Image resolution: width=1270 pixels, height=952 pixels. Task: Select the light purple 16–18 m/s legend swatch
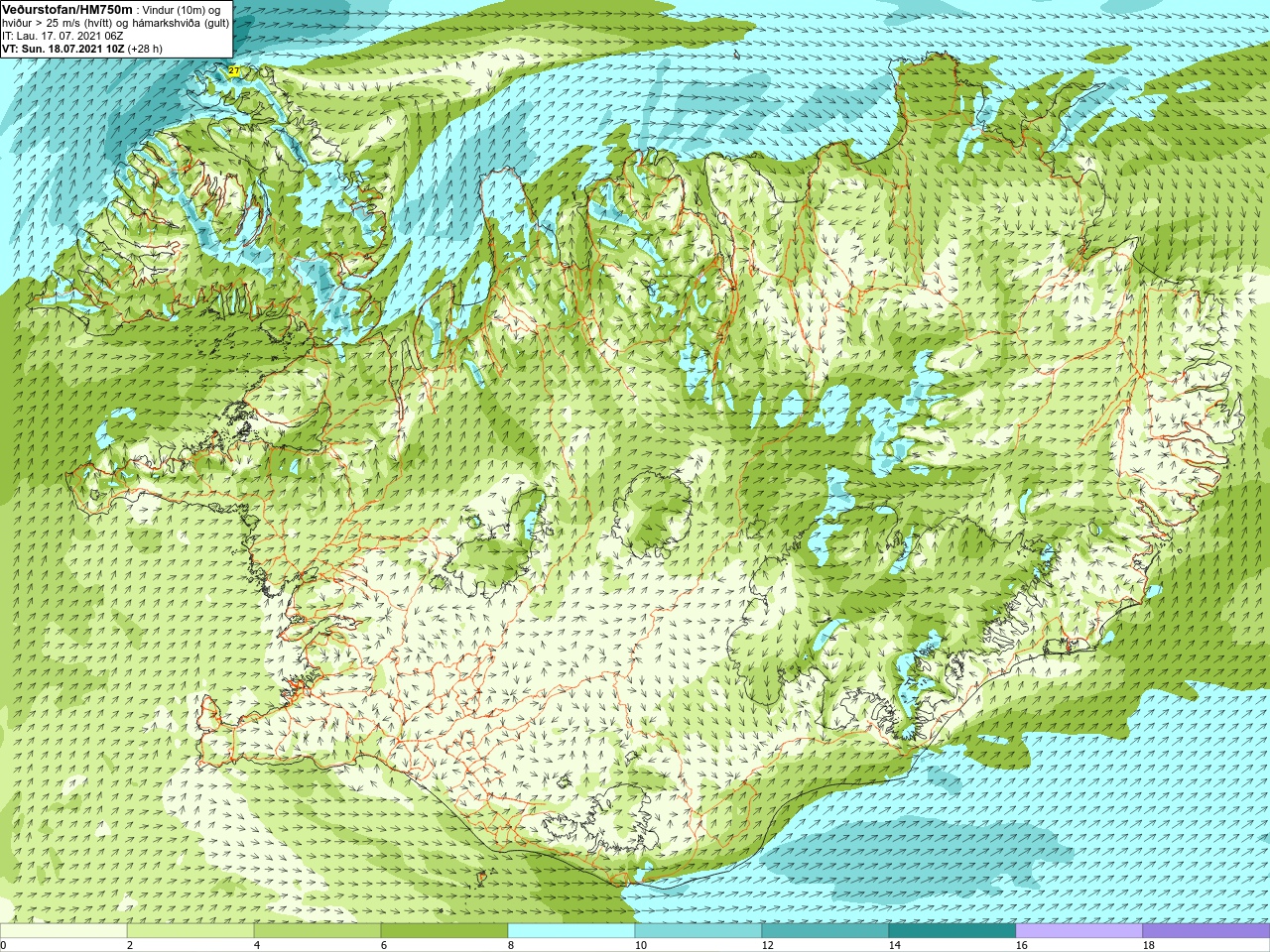[x=1079, y=931]
